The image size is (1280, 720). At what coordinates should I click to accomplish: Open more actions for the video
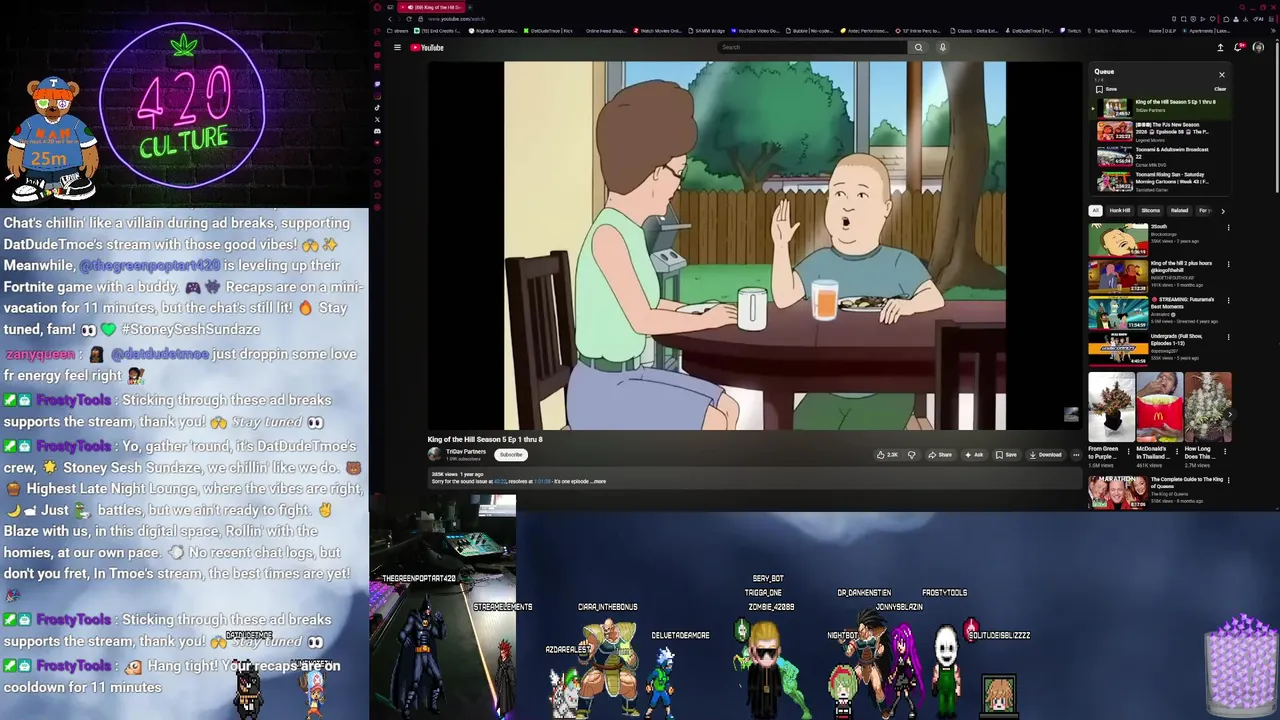click(x=1076, y=455)
